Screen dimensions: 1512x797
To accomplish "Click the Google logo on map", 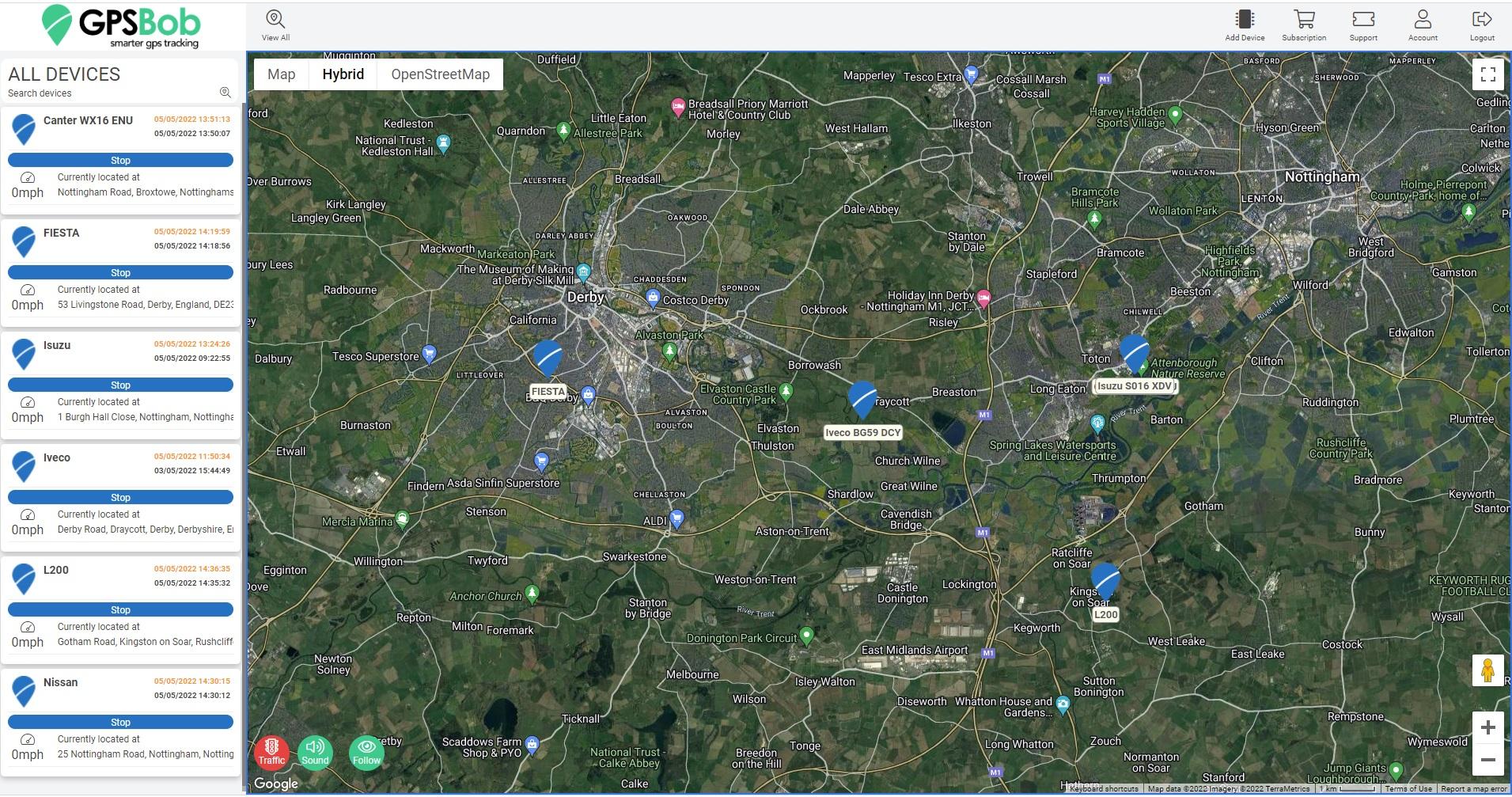I will (276, 784).
